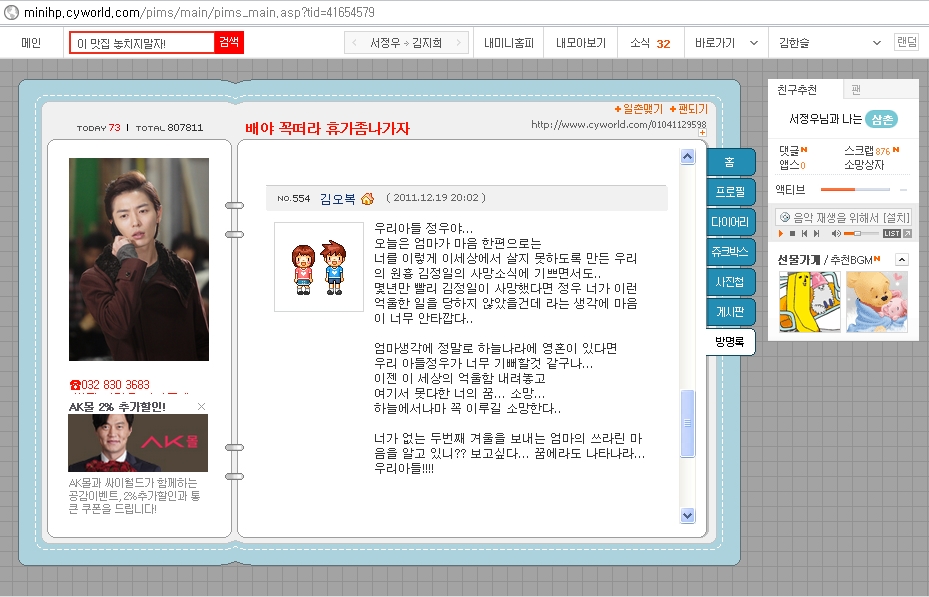Click the 랜덤 button
The width and height of the screenshot is (929, 597).
pyautogui.click(x=906, y=41)
